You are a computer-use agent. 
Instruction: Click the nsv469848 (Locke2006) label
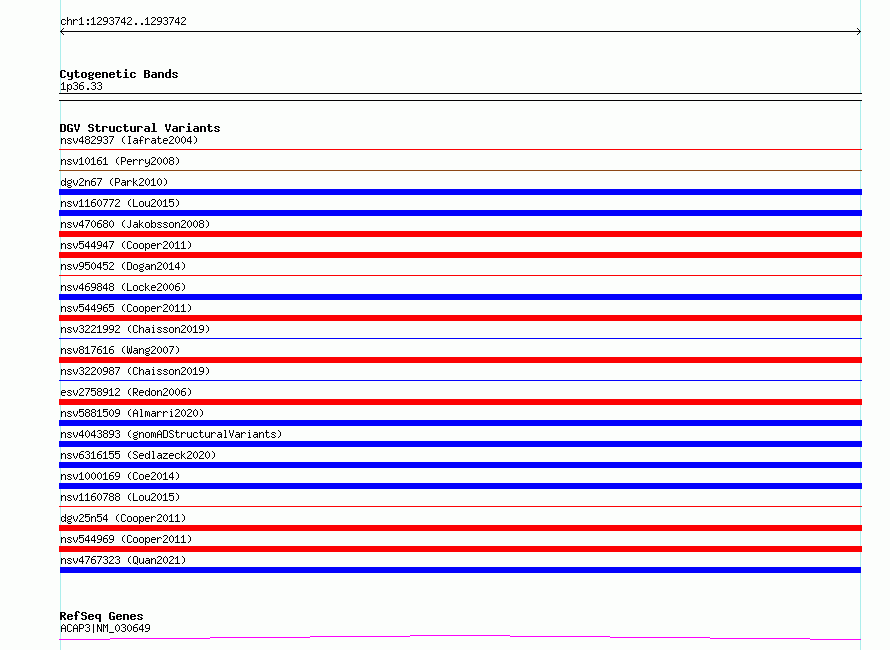123,287
